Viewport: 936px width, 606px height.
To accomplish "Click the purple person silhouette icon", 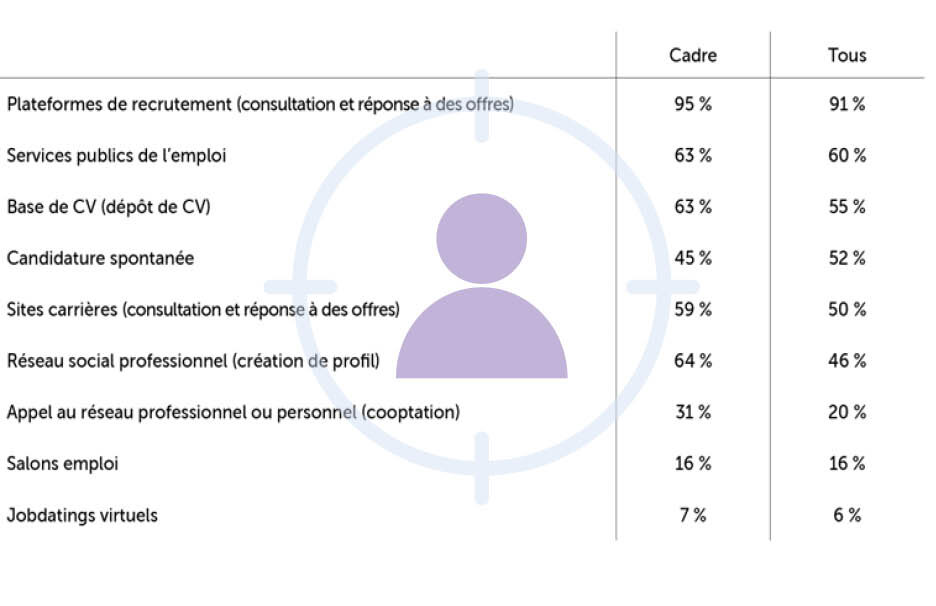I will click(481, 290).
